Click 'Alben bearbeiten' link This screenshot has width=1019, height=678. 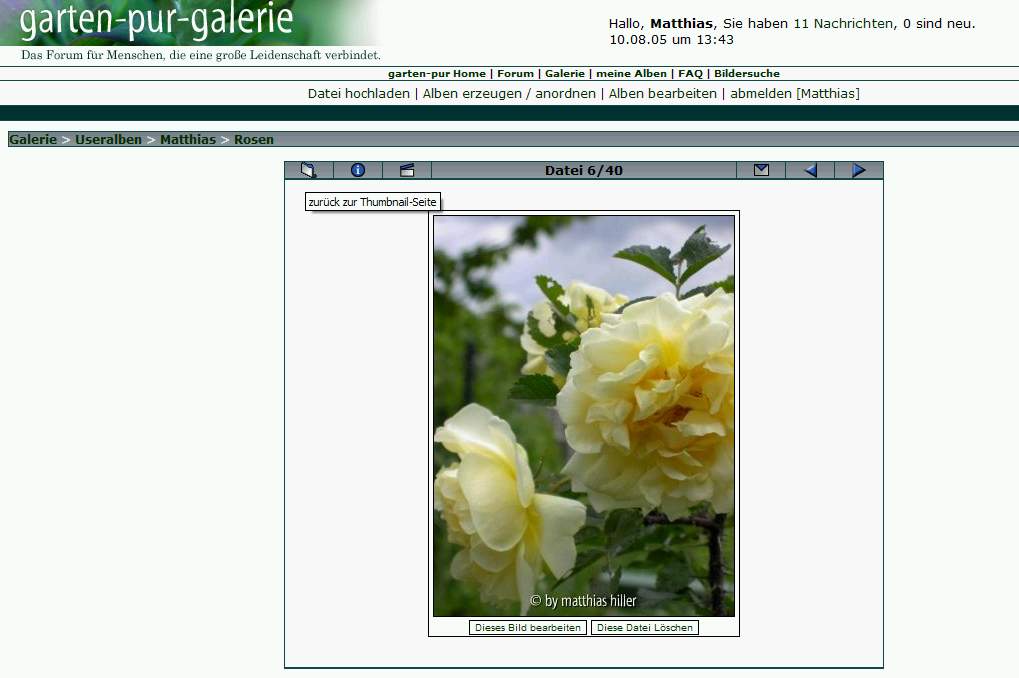pyautogui.click(x=663, y=94)
